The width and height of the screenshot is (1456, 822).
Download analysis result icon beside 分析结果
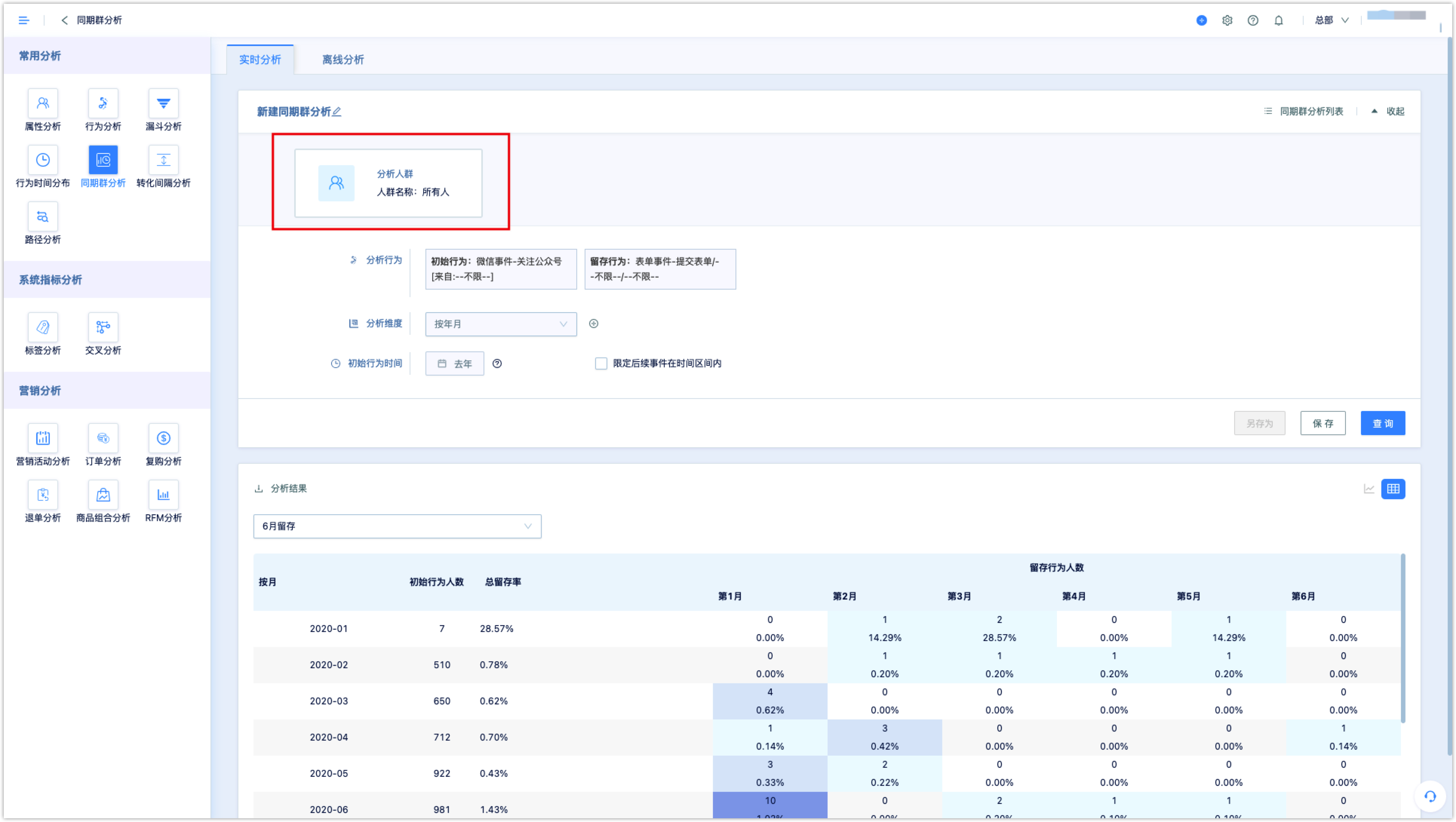coord(259,489)
